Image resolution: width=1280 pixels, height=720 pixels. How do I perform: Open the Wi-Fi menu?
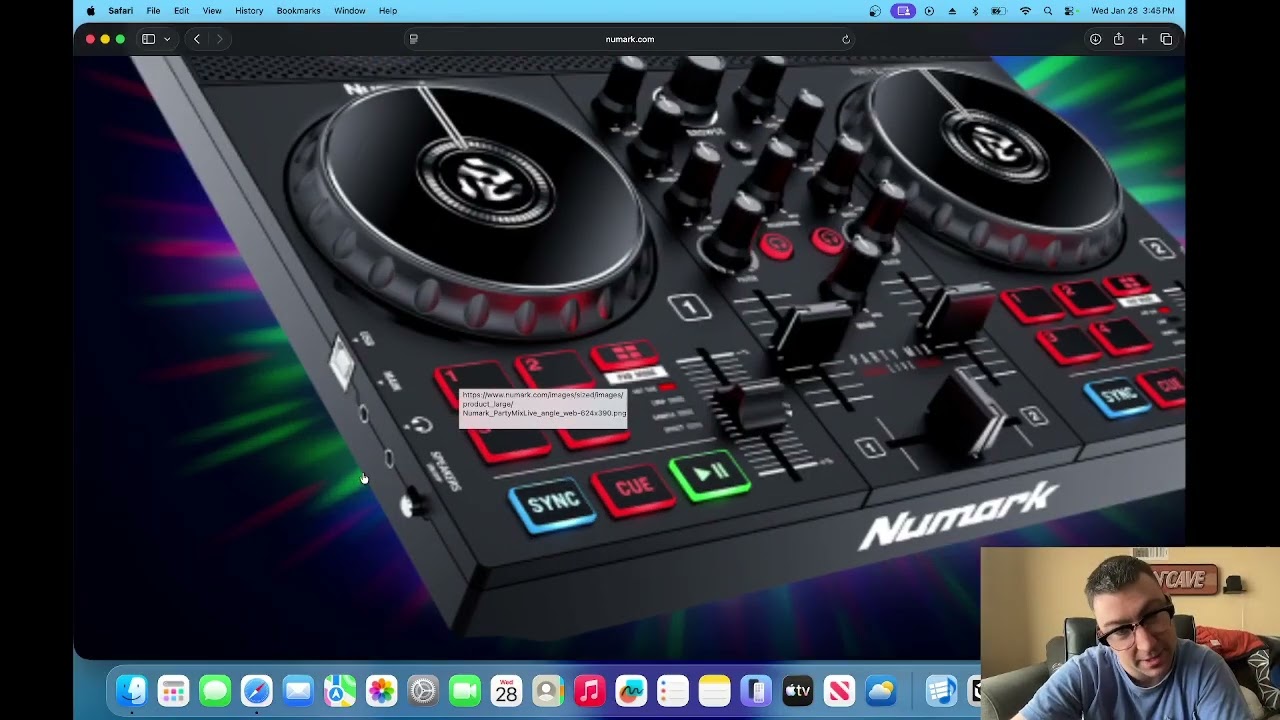[x=1025, y=11]
